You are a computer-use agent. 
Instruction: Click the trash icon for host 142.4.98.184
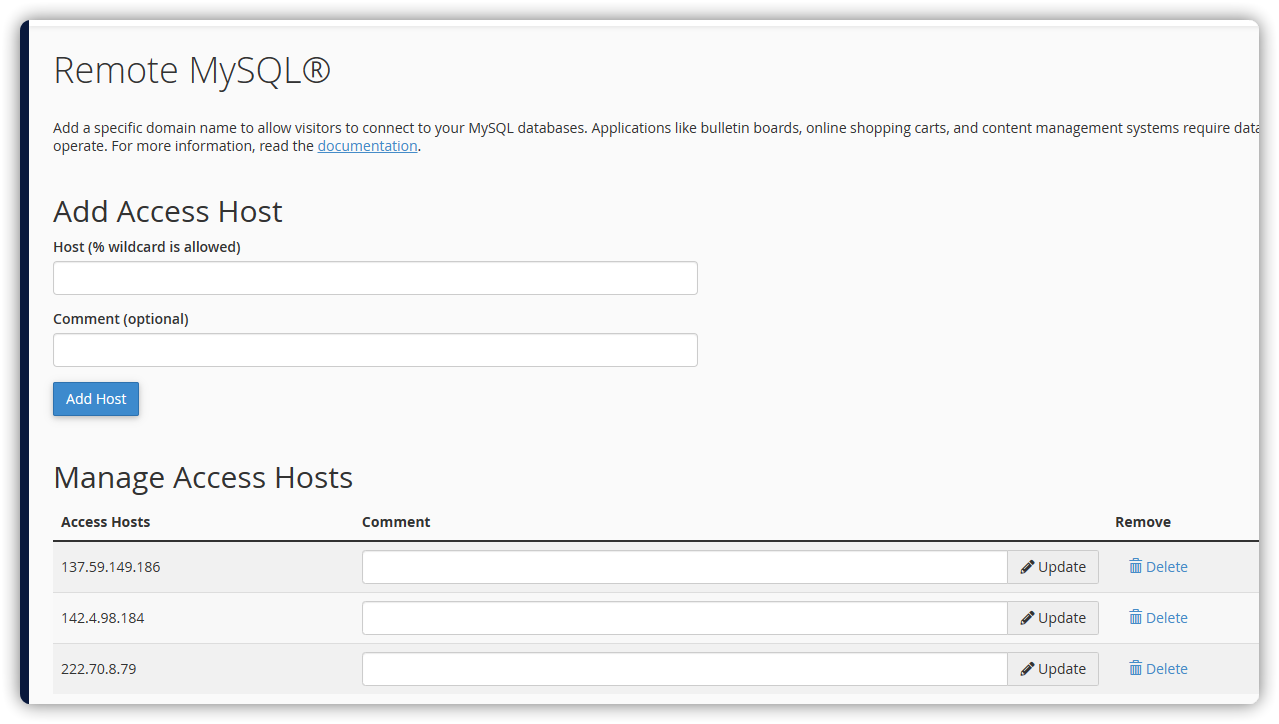[1135, 617]
